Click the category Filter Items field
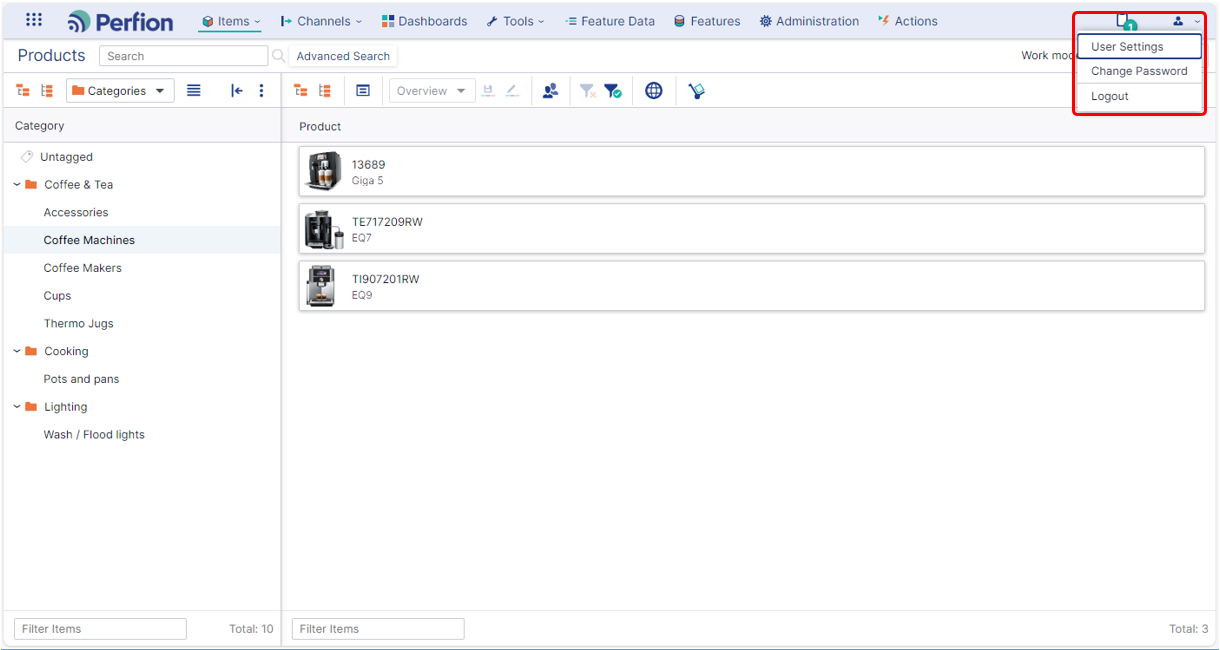1220x650 pixels. click(100, 629)
